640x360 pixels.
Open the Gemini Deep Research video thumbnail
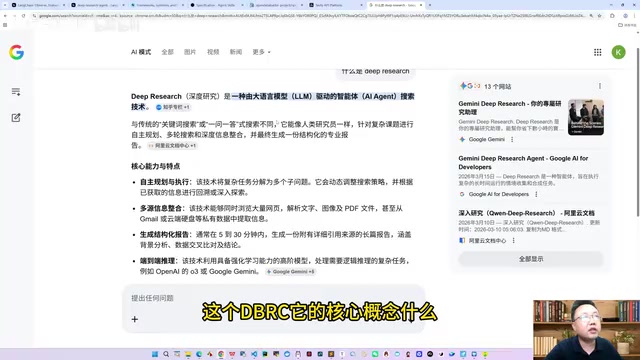[x=586, y=117]
